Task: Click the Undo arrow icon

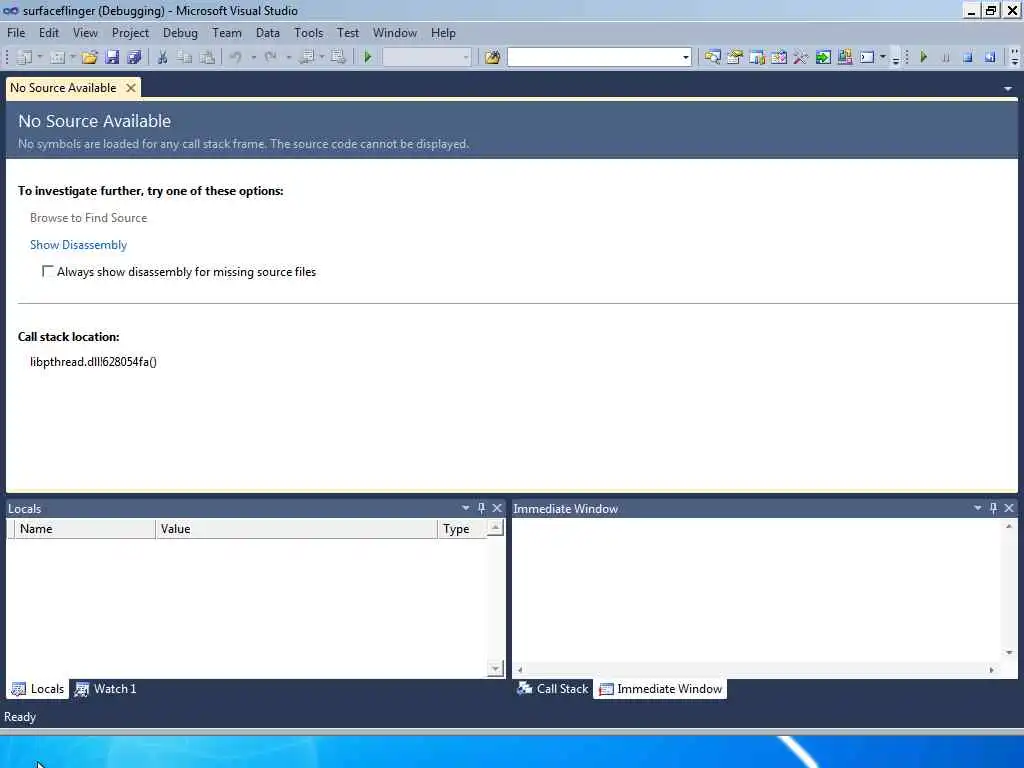Action: [x=236, y=57]
